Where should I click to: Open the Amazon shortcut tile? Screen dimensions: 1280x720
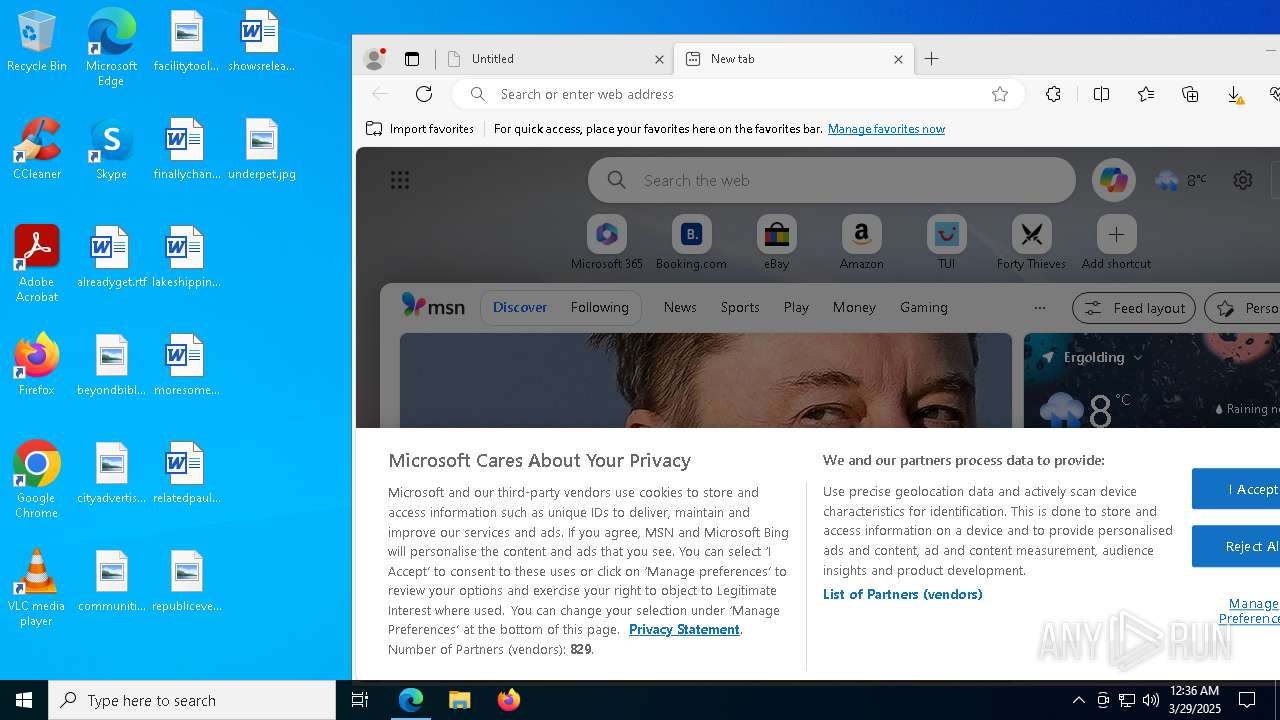point(862,242)
